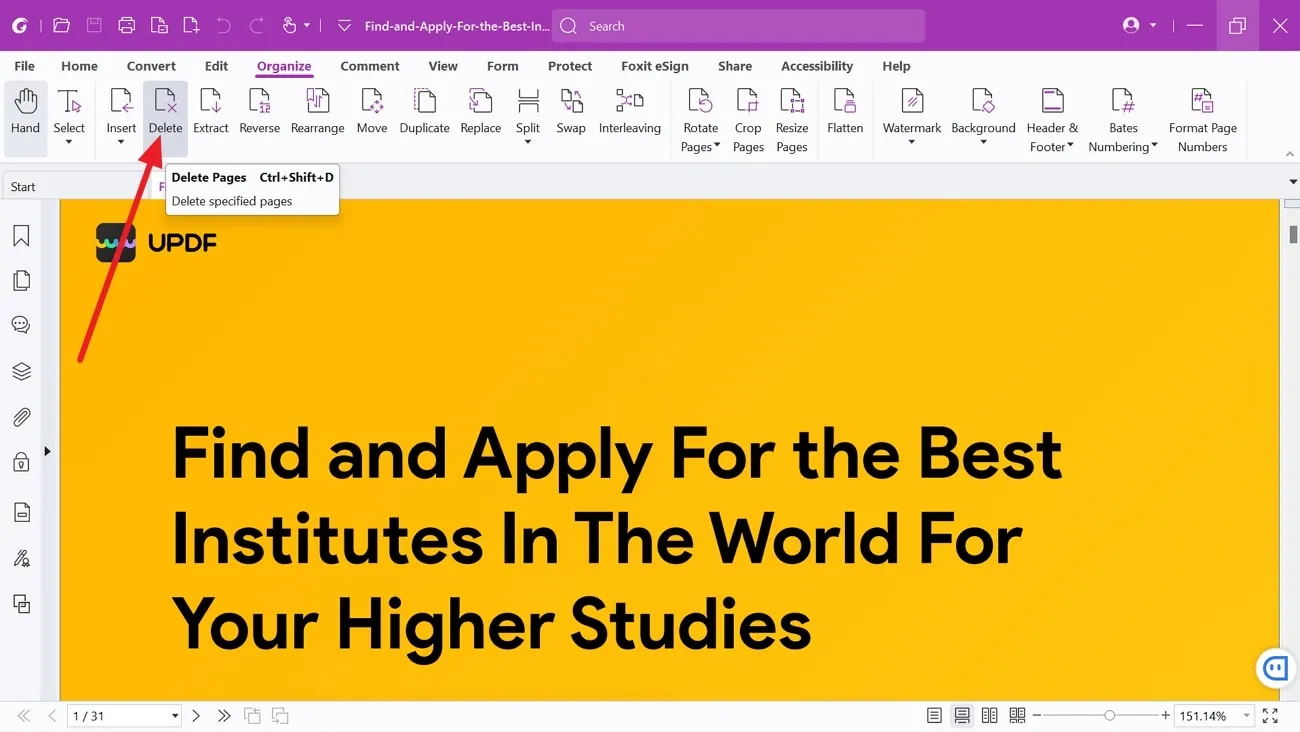
Task: Open the Layers panel in sidebar
Action: (21, 372)
